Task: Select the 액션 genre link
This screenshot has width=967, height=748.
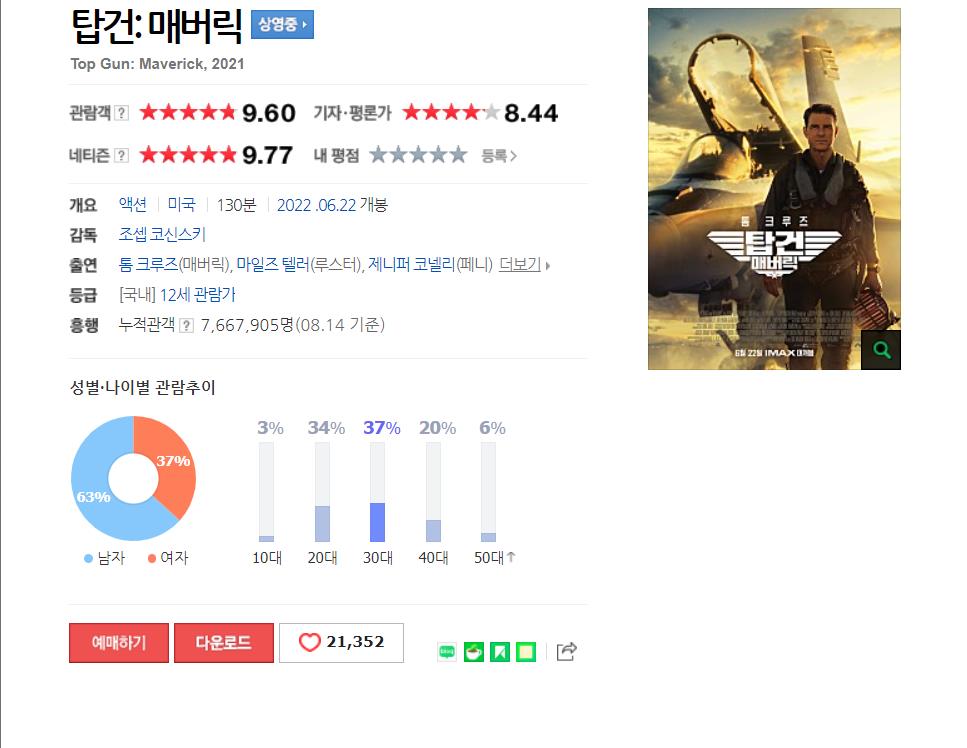Action: [133, 205]
